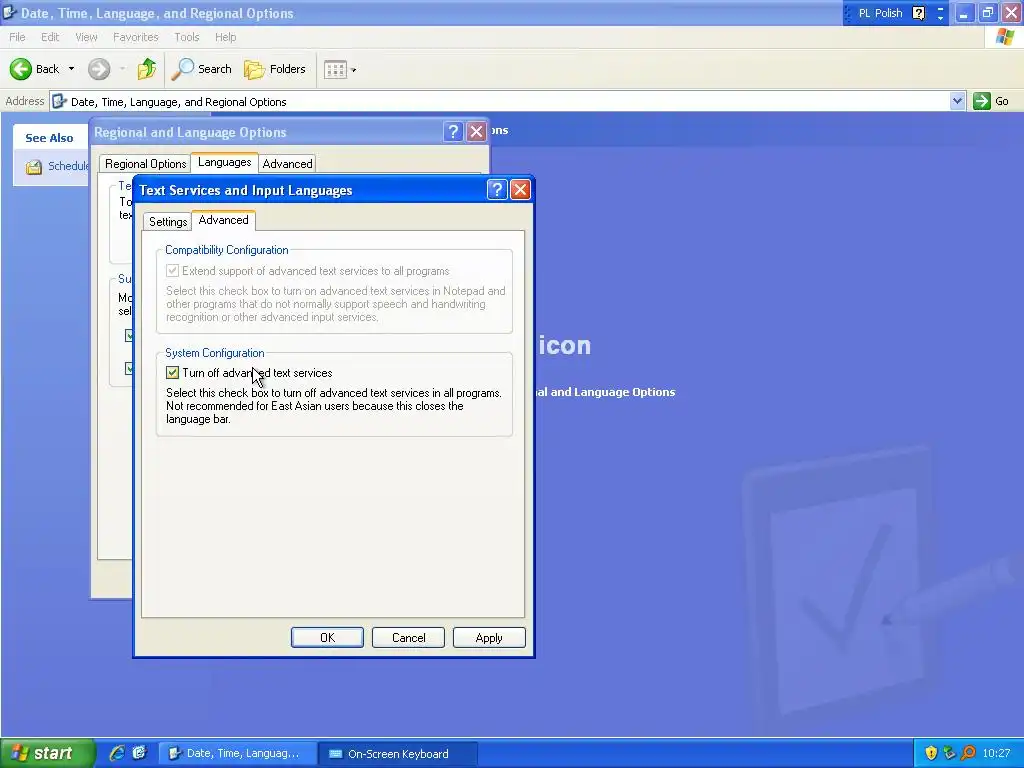Open the Back history dropdown arrow
The image size is (1024, 768).
click(x=71, y=69)
